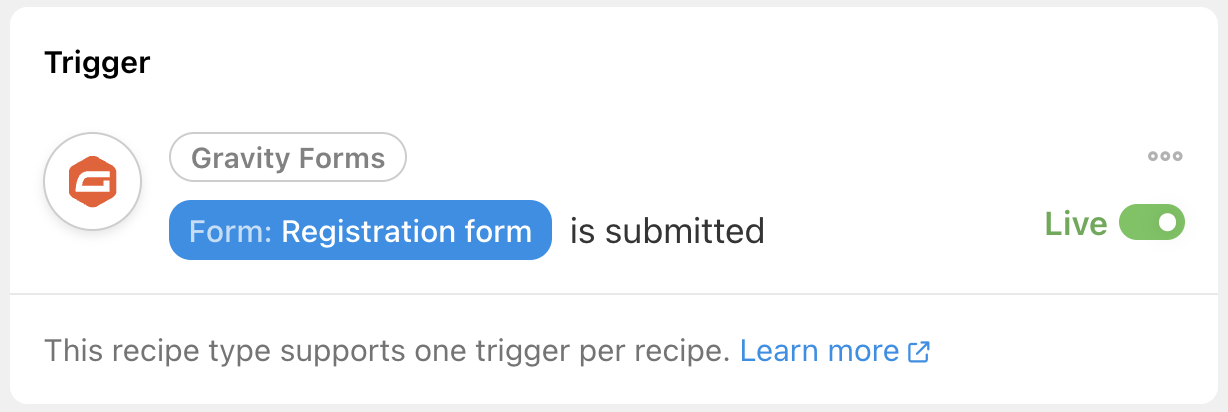
Task: Open the three-dot trigger options menu
Action: (x=1165, y=156)
